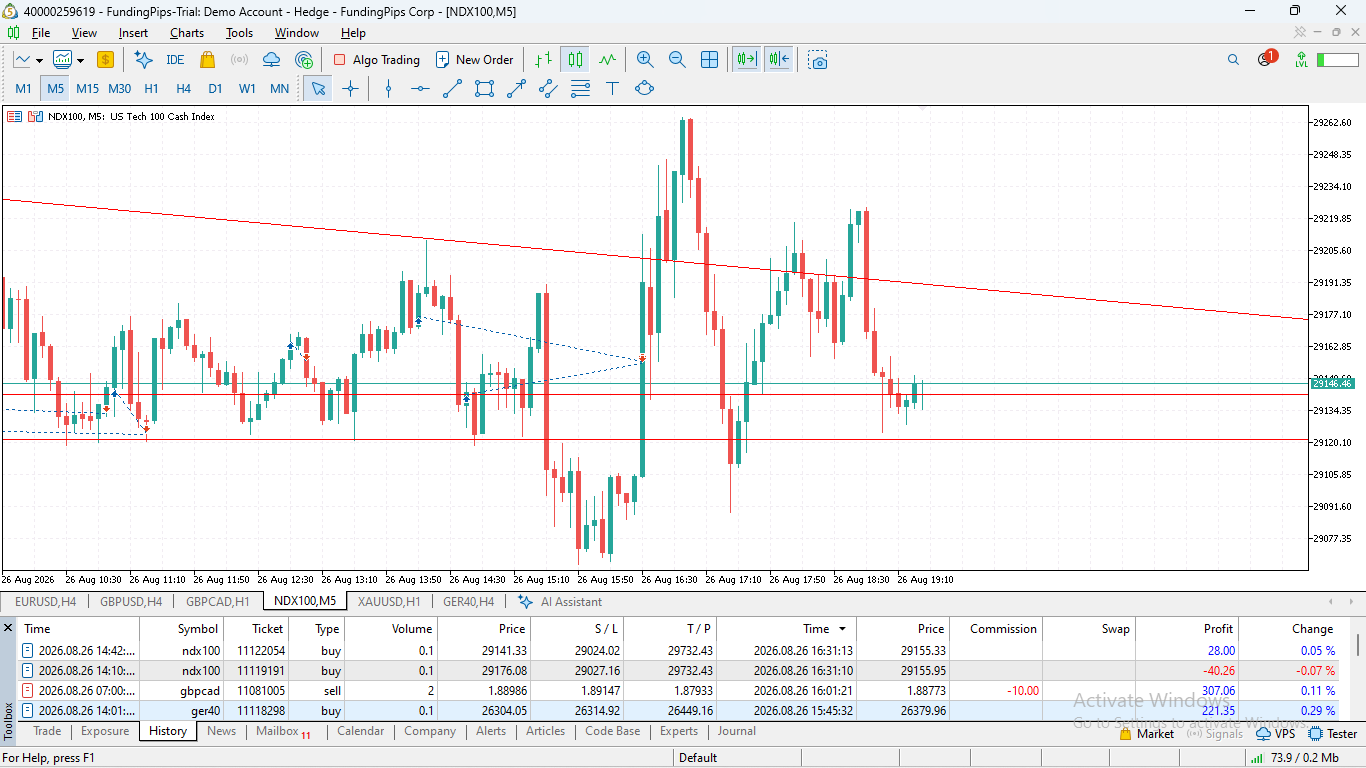Screen dimensions: 1366x768
Task: Expand the chart type dropdown arrow
Action: click(x=39, y=60)
